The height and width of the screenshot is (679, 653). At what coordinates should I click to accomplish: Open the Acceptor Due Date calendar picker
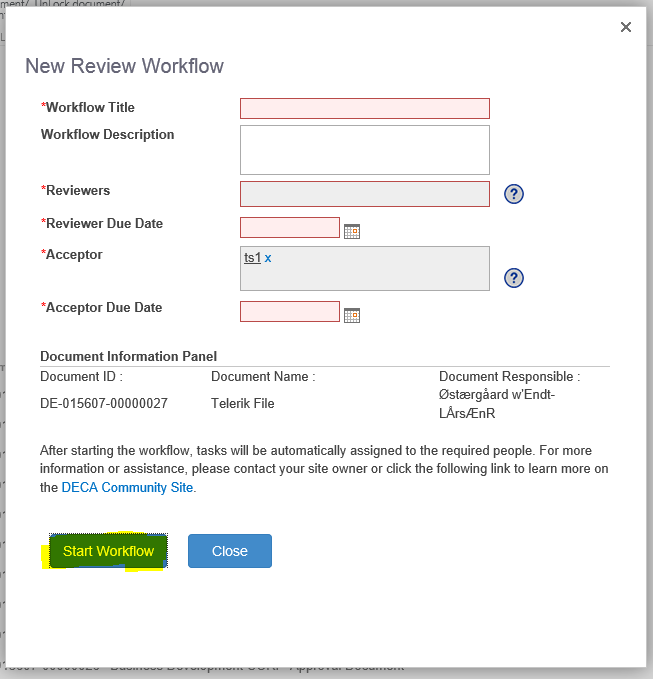[x=351, y=315]
